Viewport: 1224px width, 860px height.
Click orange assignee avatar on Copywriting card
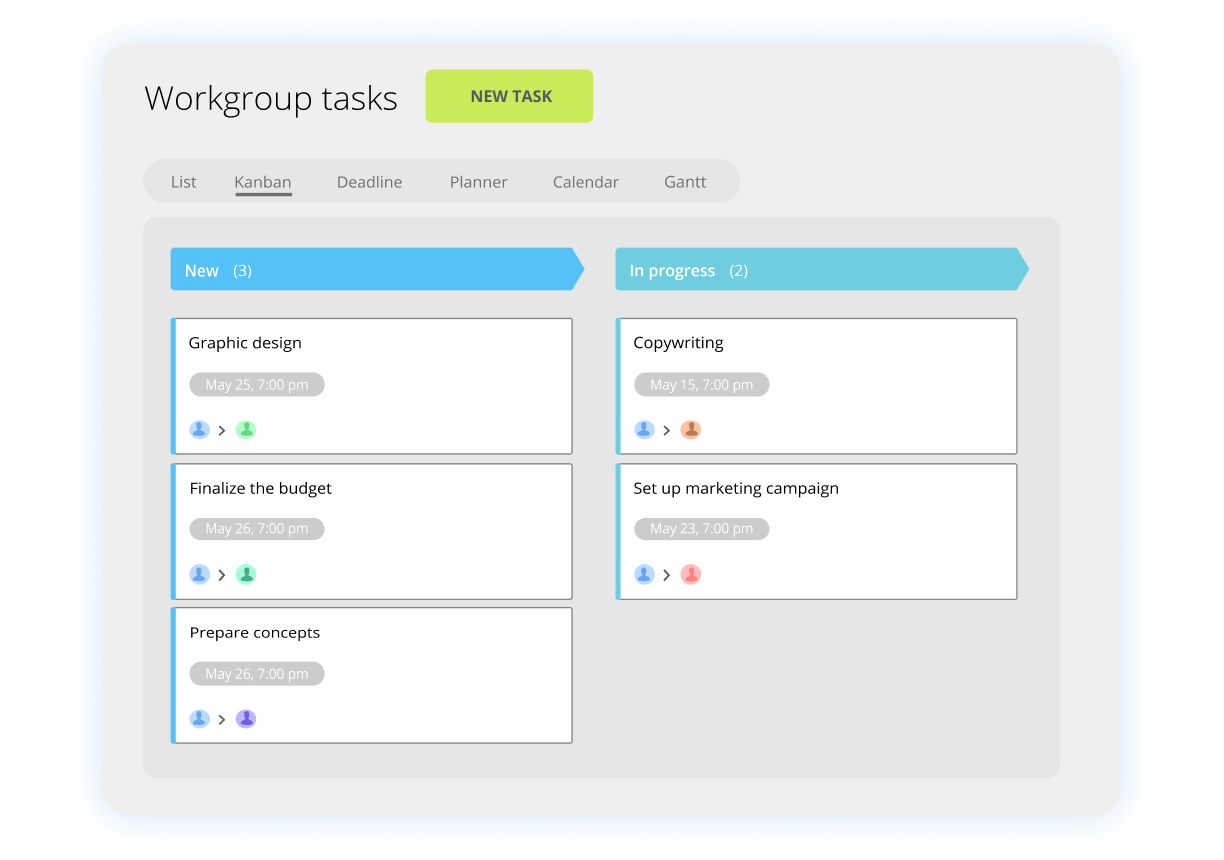tap(691, 430)
